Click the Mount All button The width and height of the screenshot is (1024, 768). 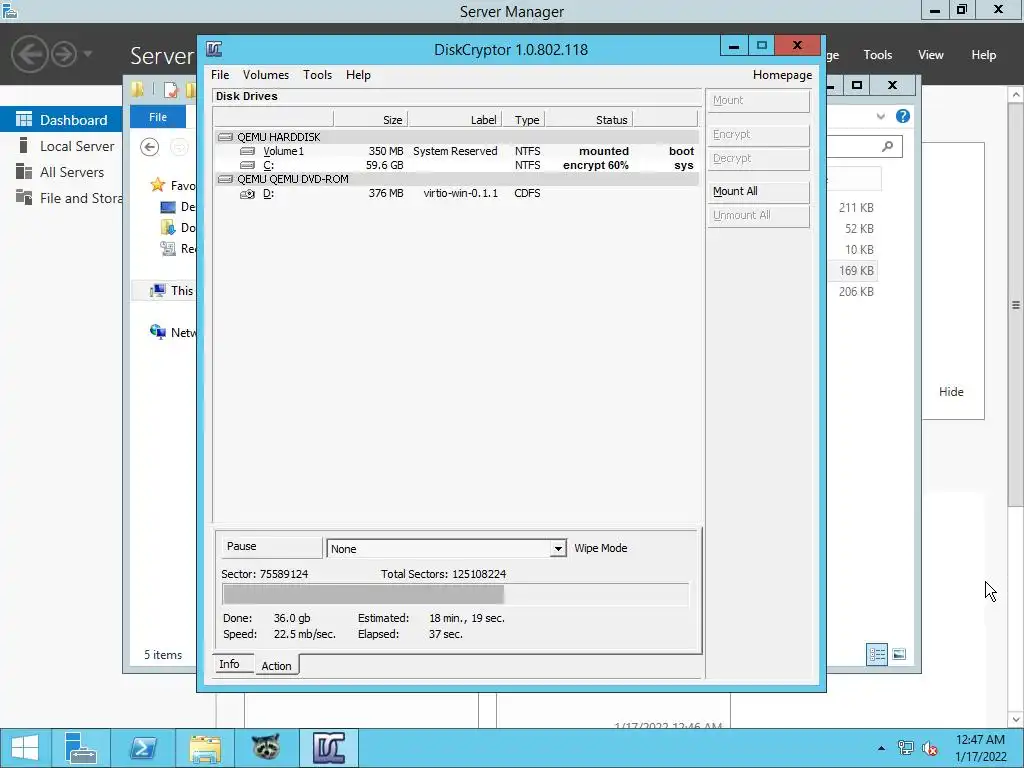pyautogui.click(x=759, y=191)
